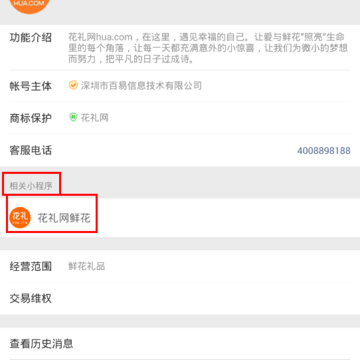Open the 经营范围 row
This screenshot has height=360, width=360.
click(x=180, y=266)
